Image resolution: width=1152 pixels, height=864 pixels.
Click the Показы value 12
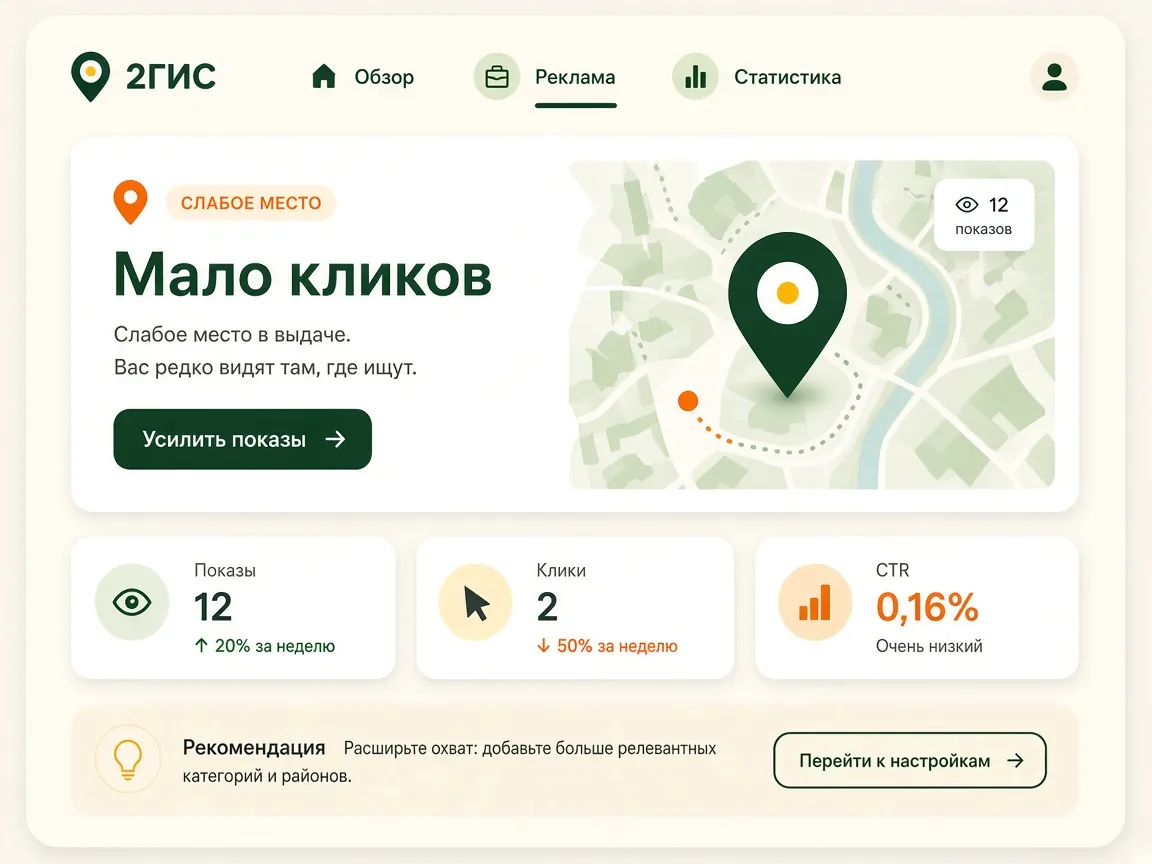click(x=213, y=607)
